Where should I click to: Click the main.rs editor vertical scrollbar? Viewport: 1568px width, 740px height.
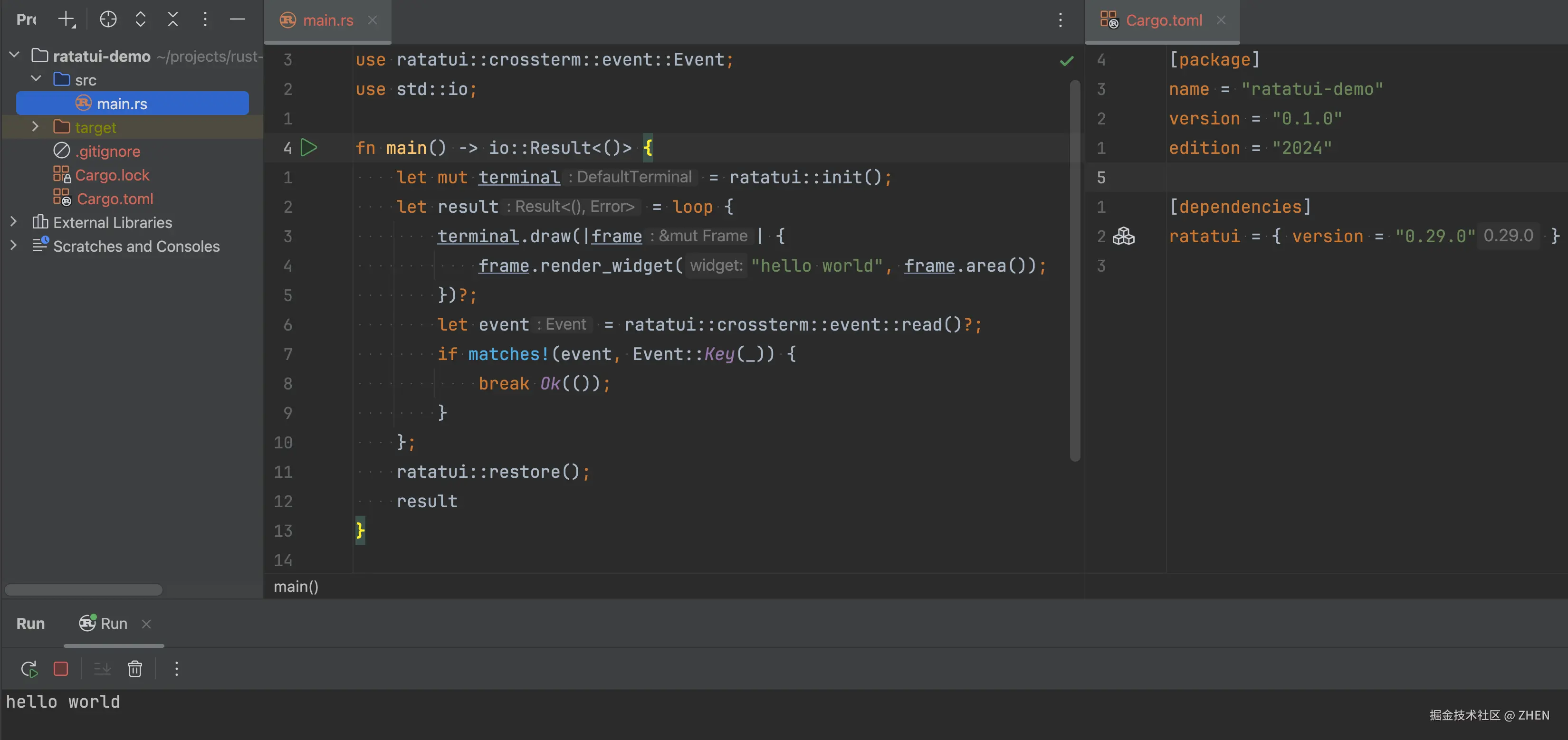[x=1075, y=270]
